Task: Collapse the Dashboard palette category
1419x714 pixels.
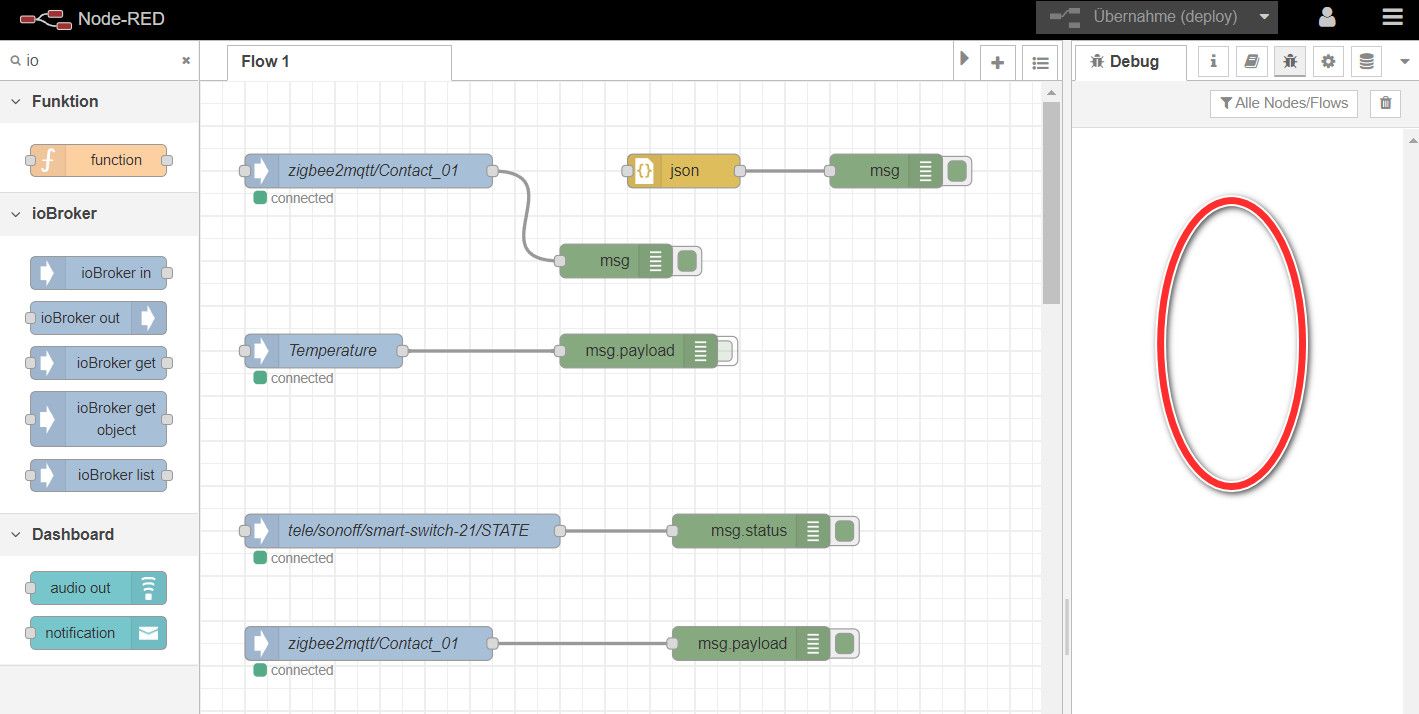Action: [100, 534]
